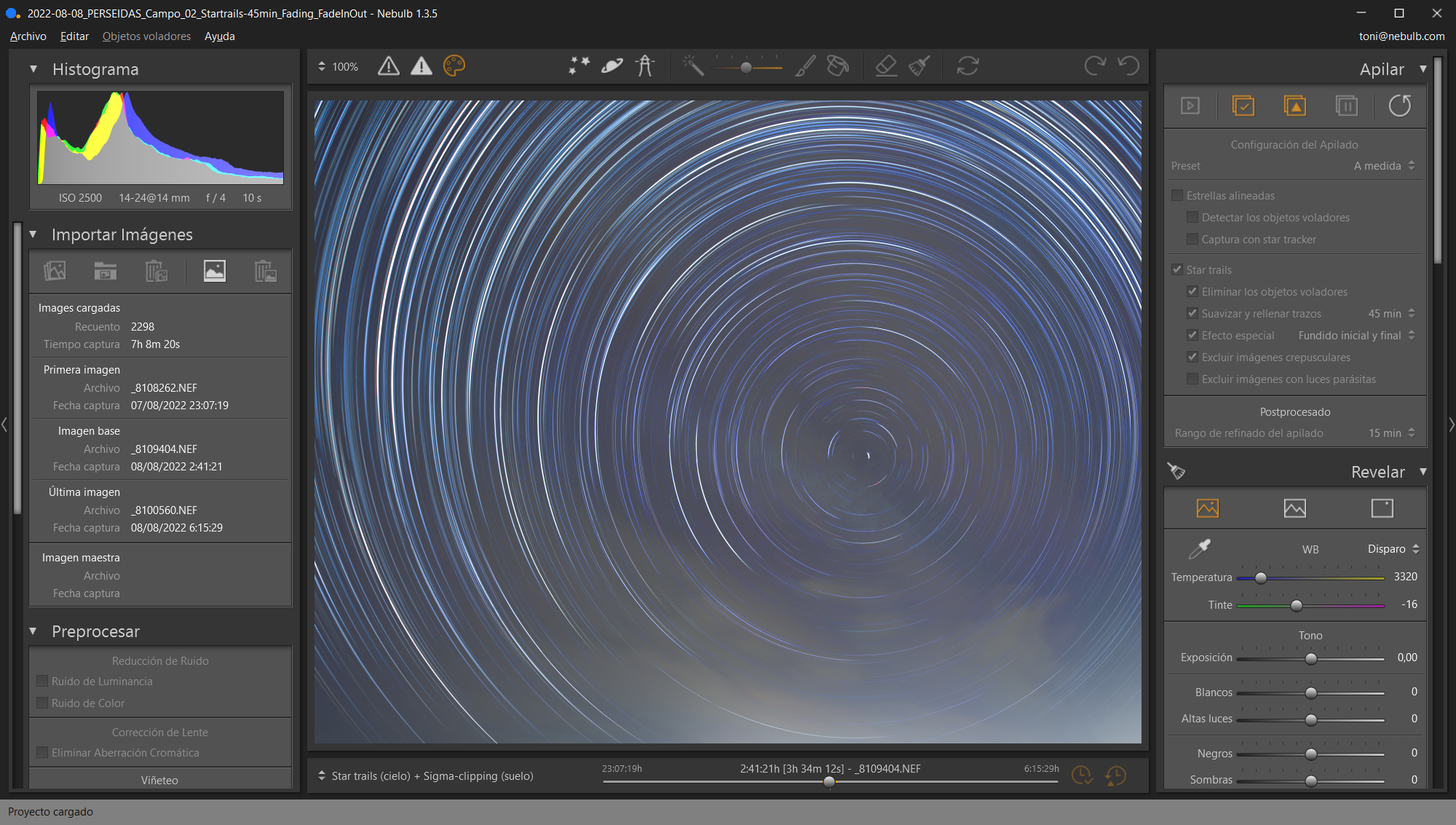Click the stacking columns icon in Apilar
Viewport: 1456px width, 825px height.
(x=1347, y=106)
